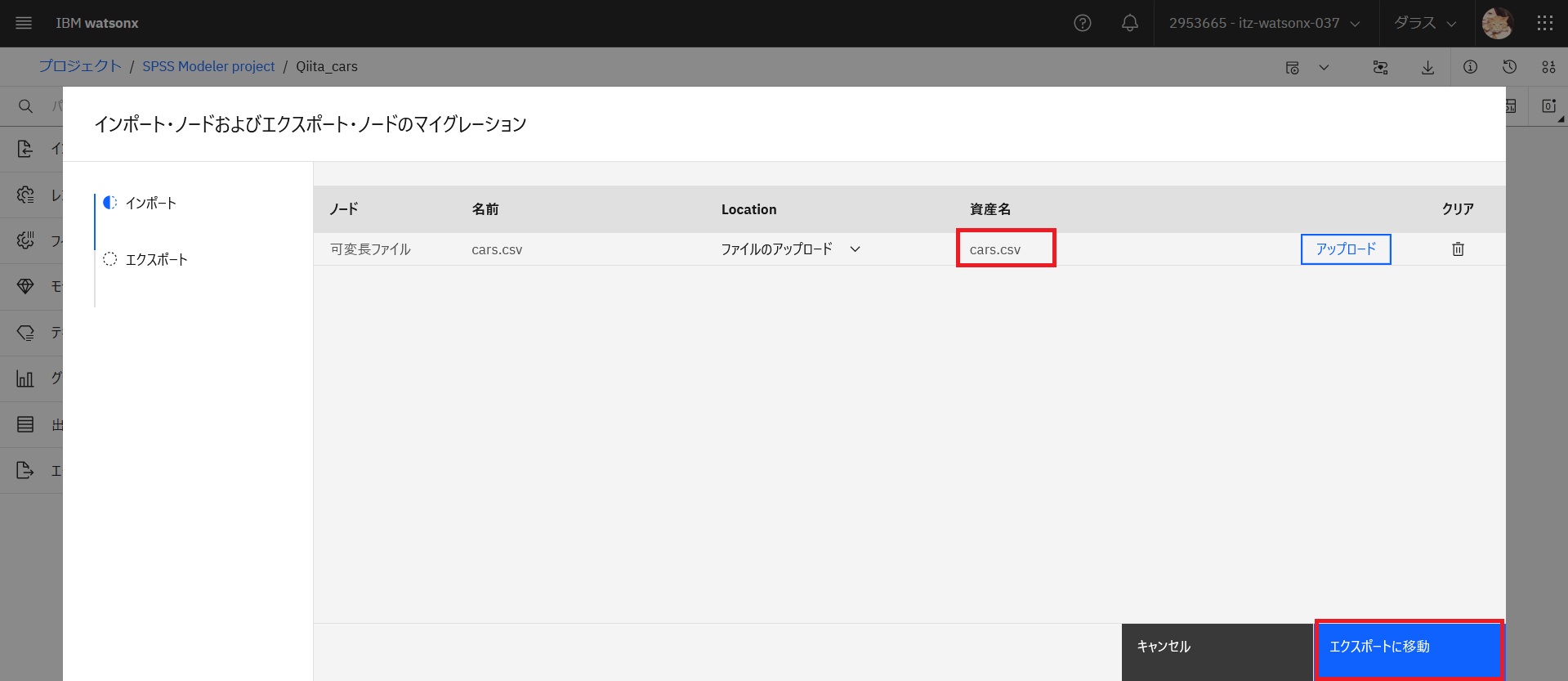Click the user avatar picture
Screen dimensions: 1568x681
(1498, 23)
